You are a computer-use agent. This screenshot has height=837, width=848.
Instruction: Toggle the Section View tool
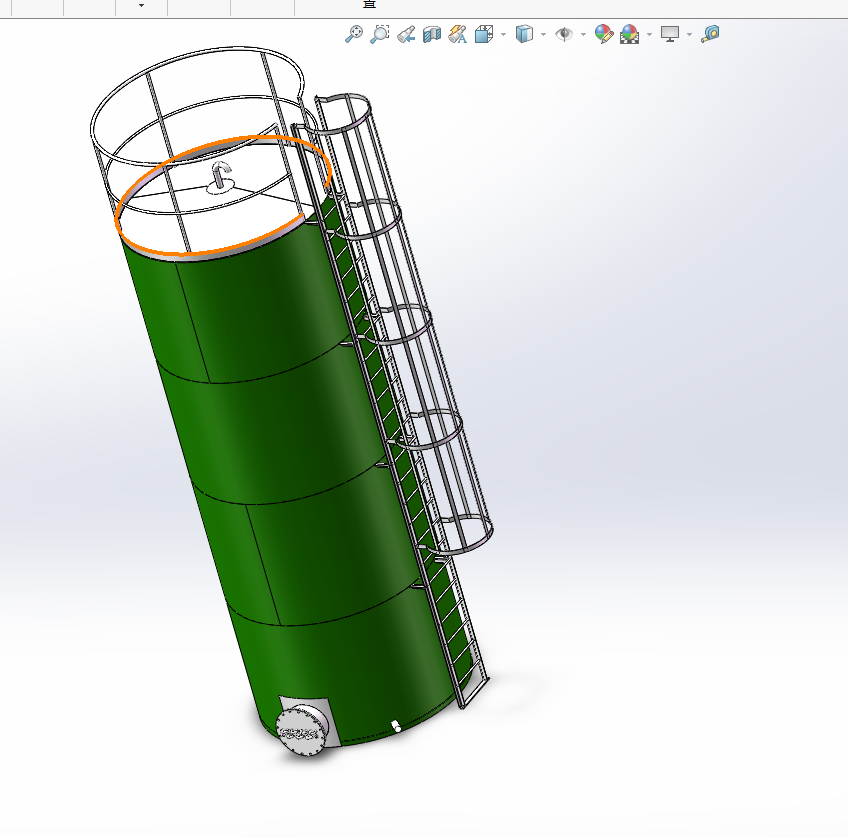(432, 34)
